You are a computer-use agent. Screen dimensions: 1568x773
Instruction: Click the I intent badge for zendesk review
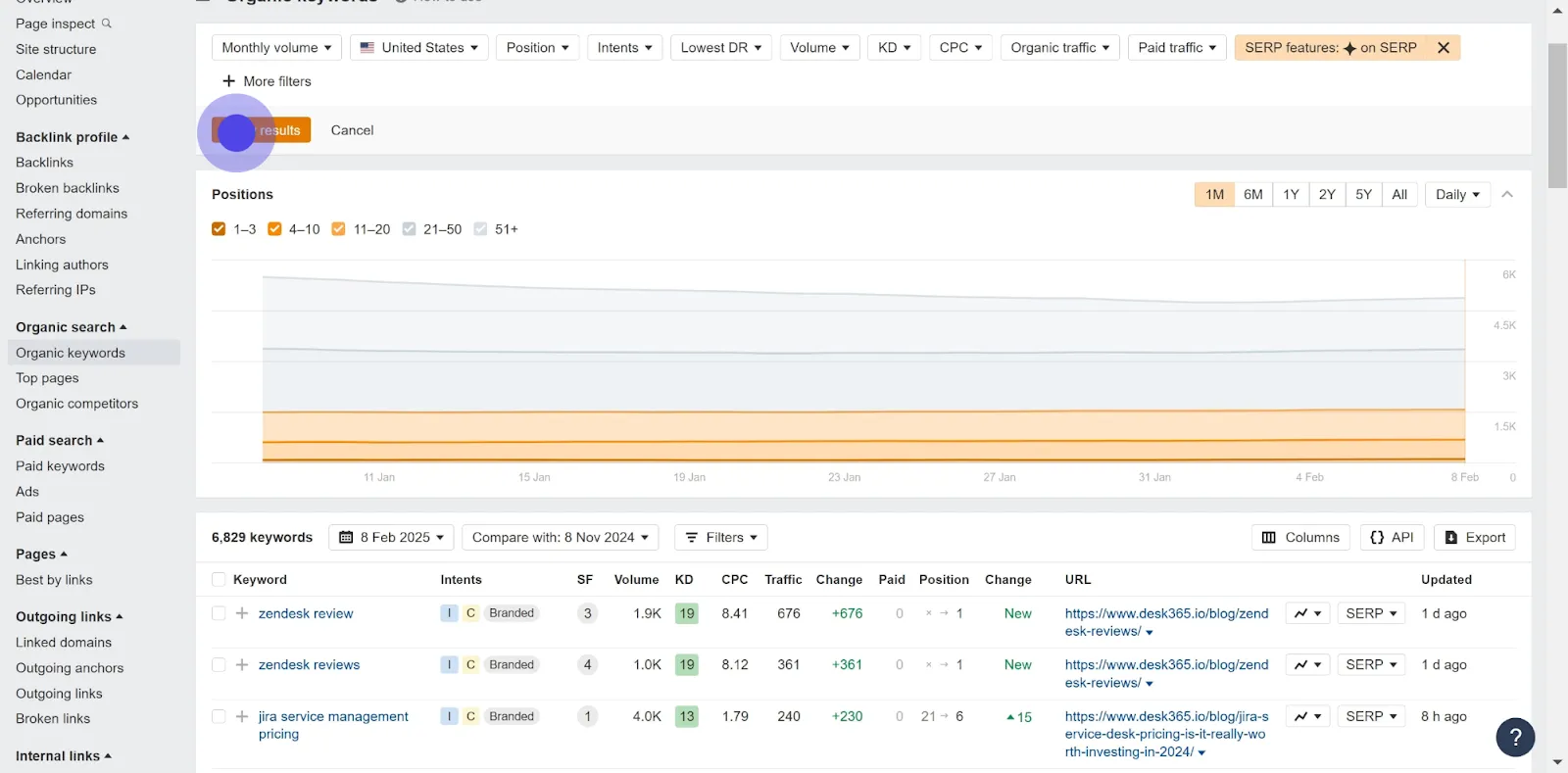449,613
